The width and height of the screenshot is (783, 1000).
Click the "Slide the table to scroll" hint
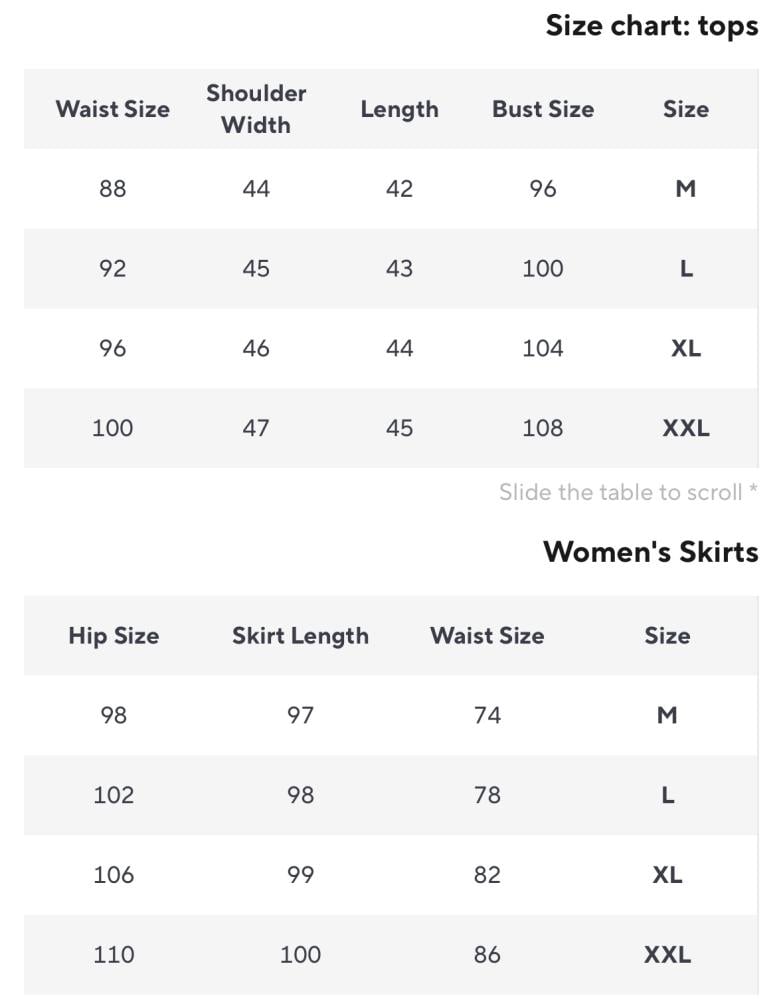628,492
